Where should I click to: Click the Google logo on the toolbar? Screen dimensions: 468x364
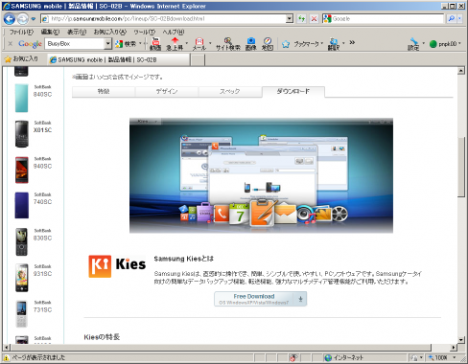click(x=30, y=44)
